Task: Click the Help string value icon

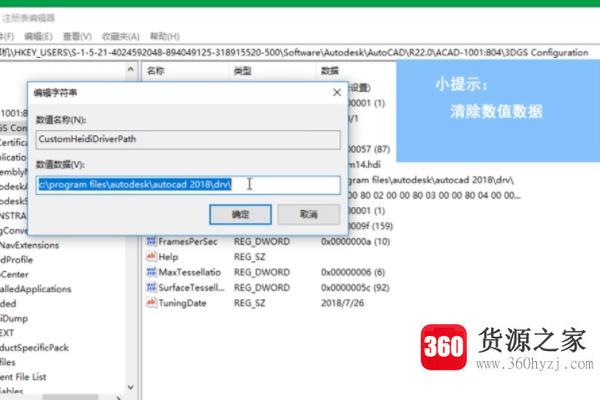Action: tap(151, 256)
